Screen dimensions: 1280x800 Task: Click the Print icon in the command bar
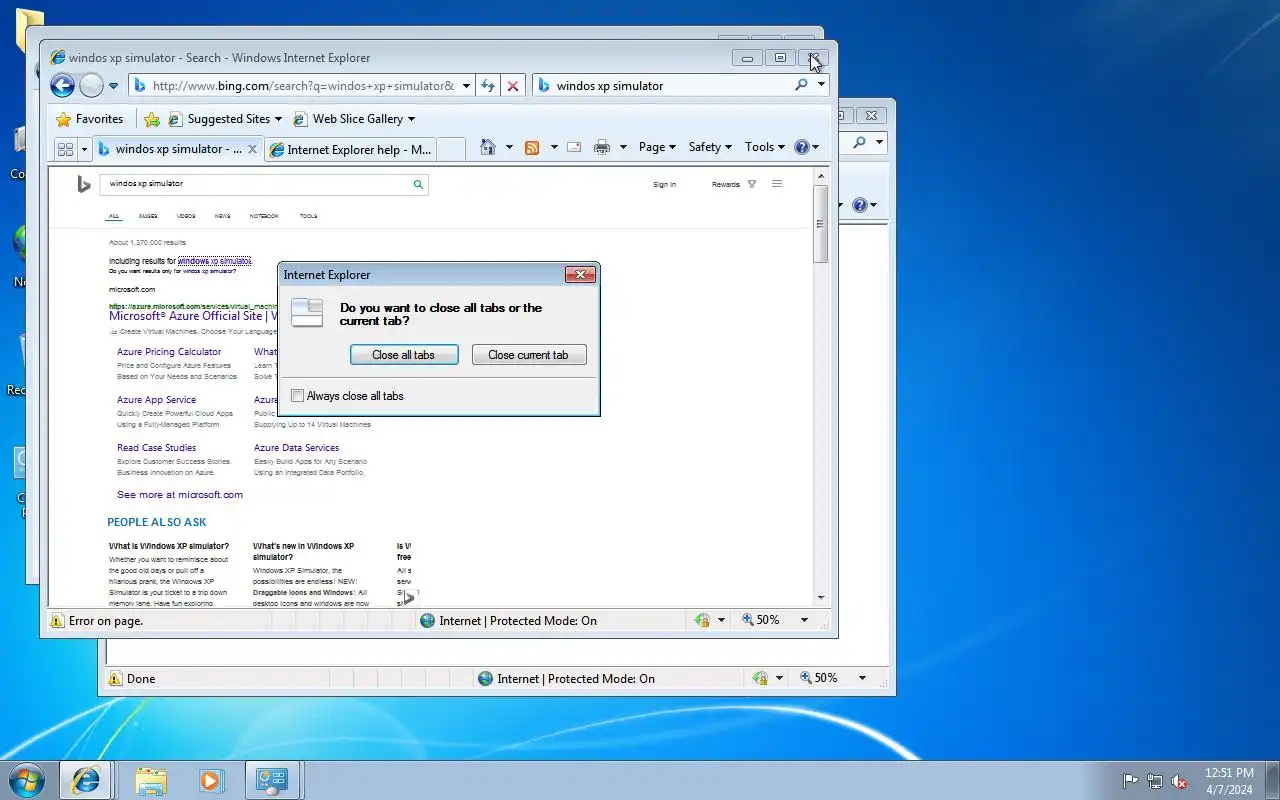(602, 147)
